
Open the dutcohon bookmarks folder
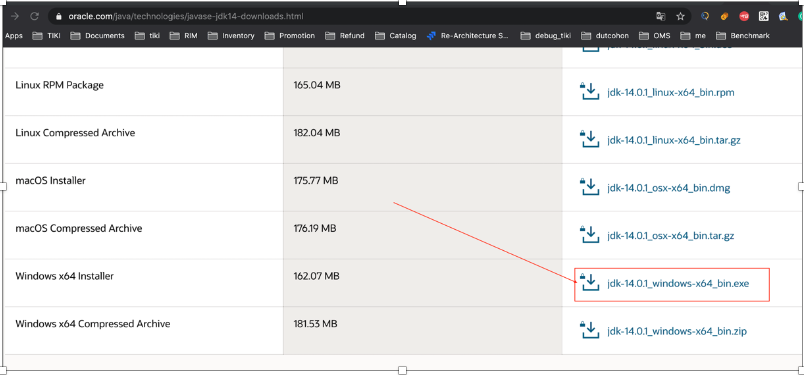(606, 36)
